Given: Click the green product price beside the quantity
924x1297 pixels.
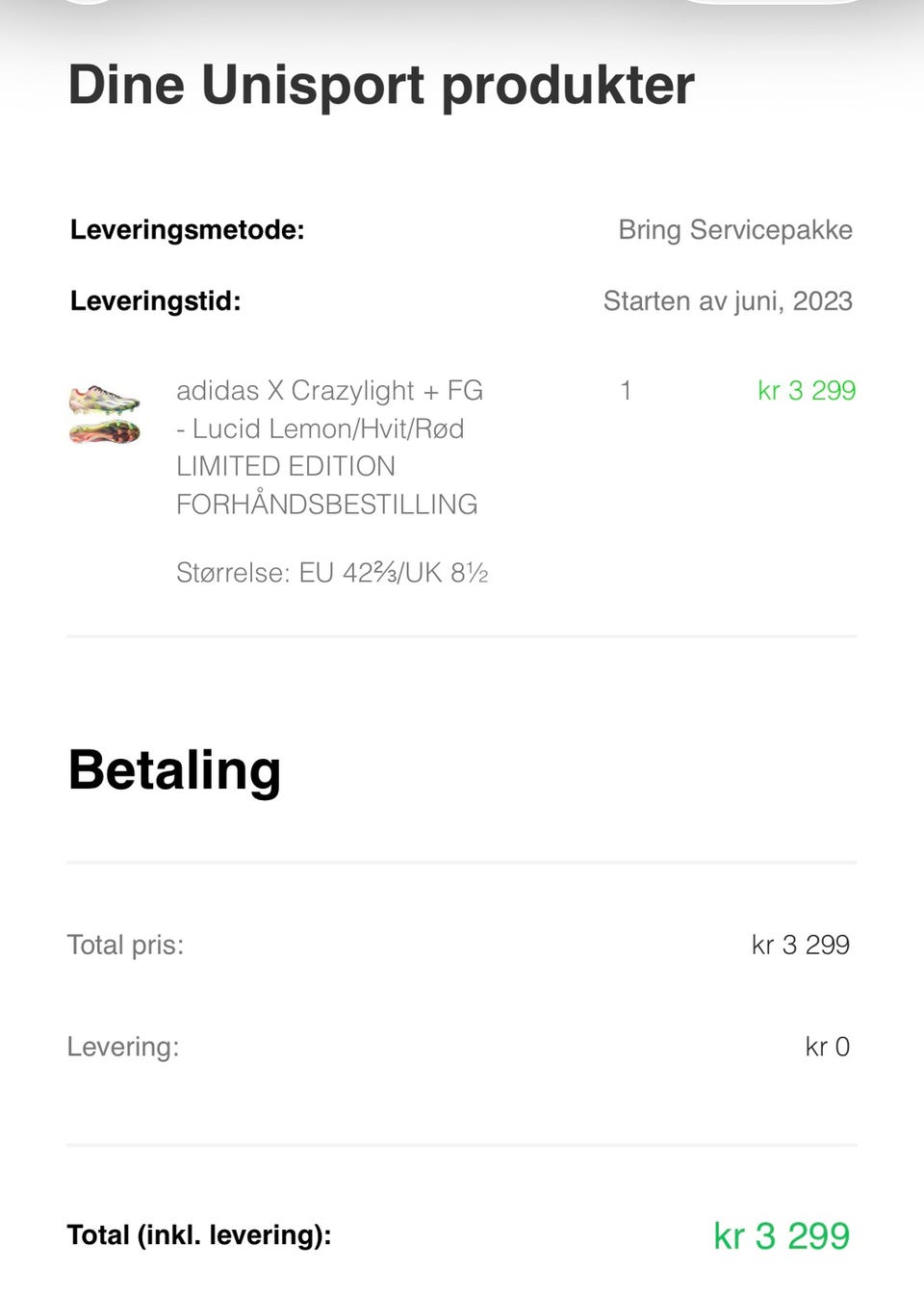Looking at the screenshot, I should point(807,391).
